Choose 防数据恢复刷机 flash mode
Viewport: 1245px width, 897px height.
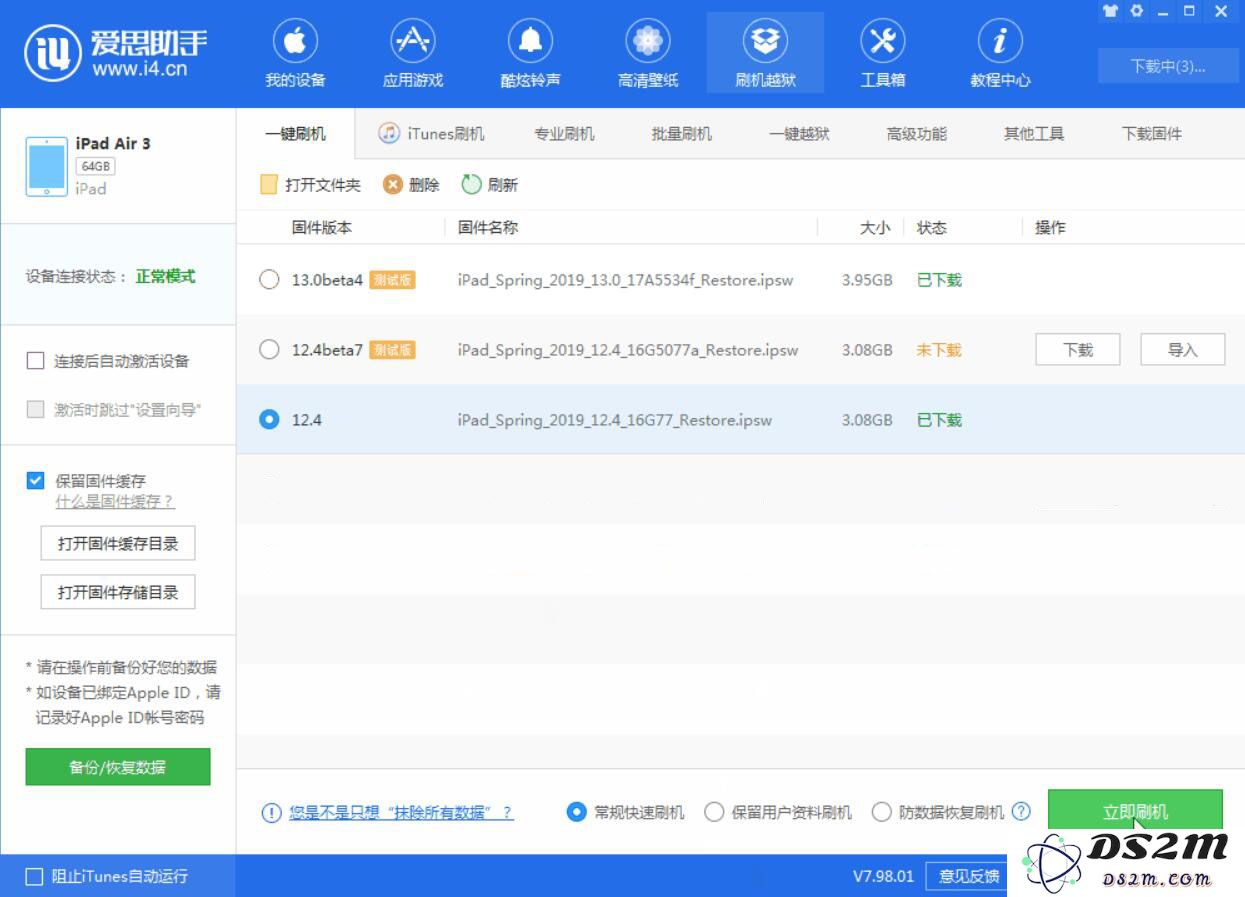tap(881, 812)
